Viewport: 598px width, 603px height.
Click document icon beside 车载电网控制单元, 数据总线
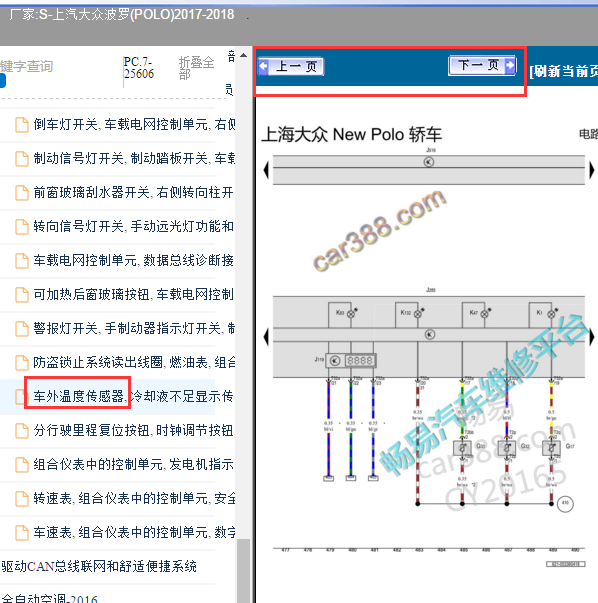(22, 260)
